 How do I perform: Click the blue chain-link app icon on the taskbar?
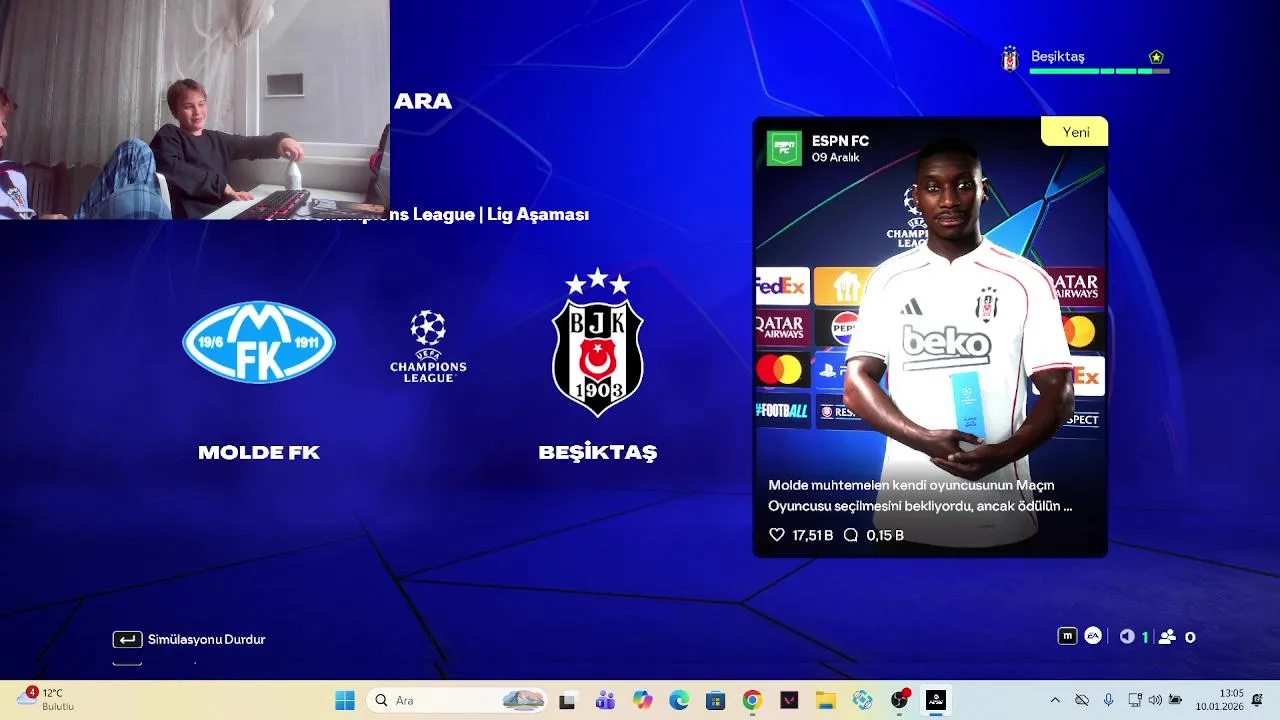[863, 700]
